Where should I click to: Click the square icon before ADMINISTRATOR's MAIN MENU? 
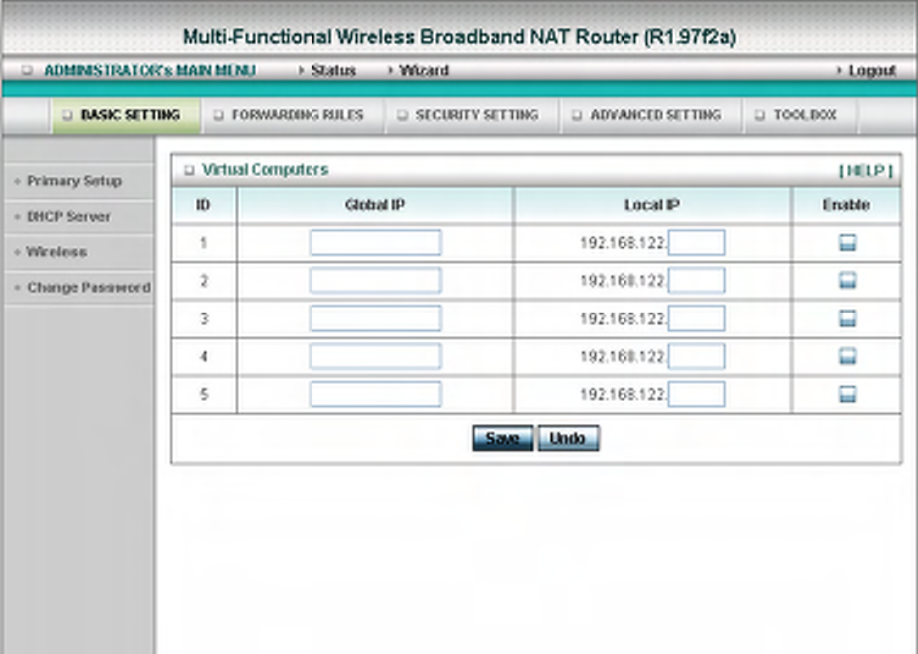click(26, 70)
